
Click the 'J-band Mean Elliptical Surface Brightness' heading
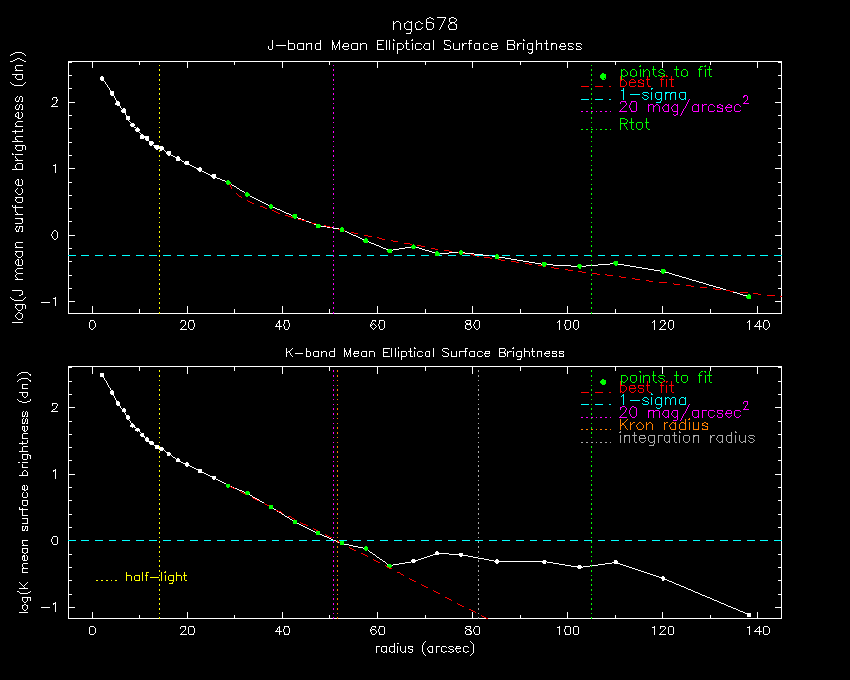tap(424, 46)
